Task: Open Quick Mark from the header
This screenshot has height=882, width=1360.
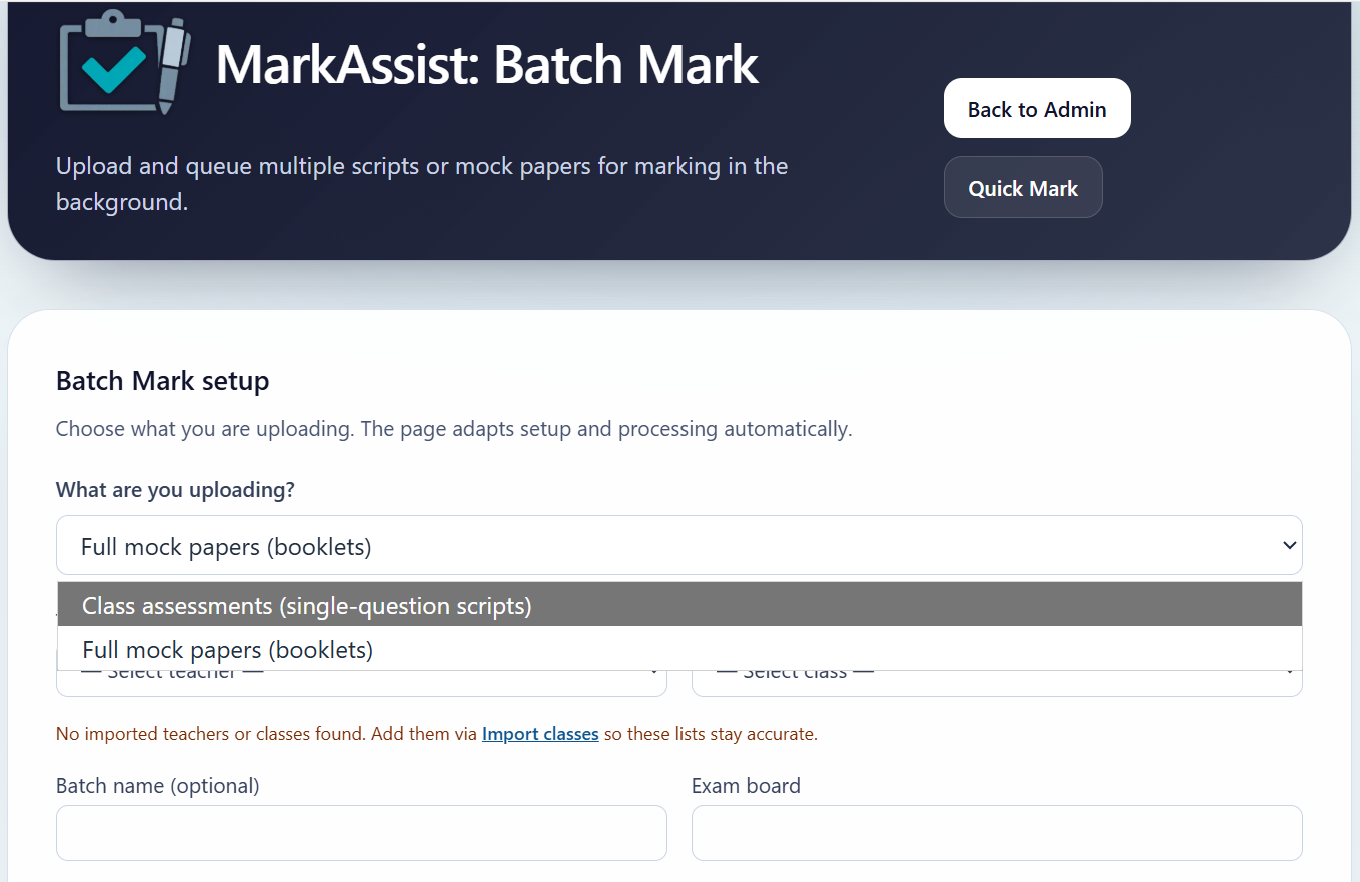Action: pyautogui.click(x=1023, y=187)
